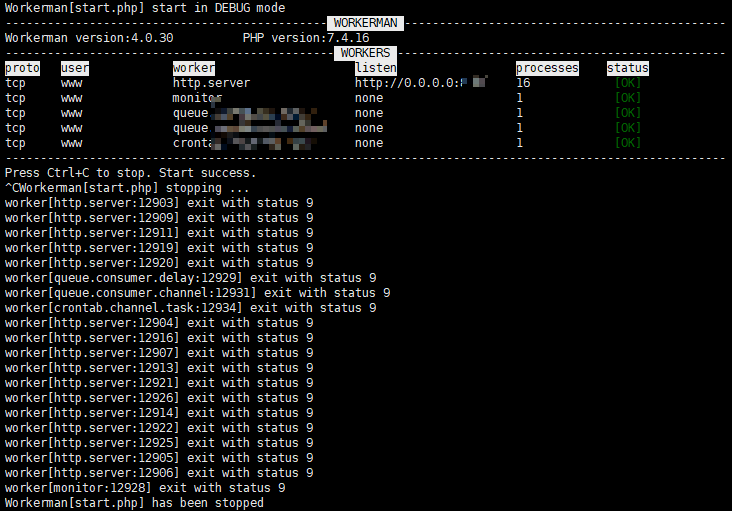The image size is (732, 511).
Task: Click the 'worker[monitor:12928]' exit line
Action: point(145,488)
